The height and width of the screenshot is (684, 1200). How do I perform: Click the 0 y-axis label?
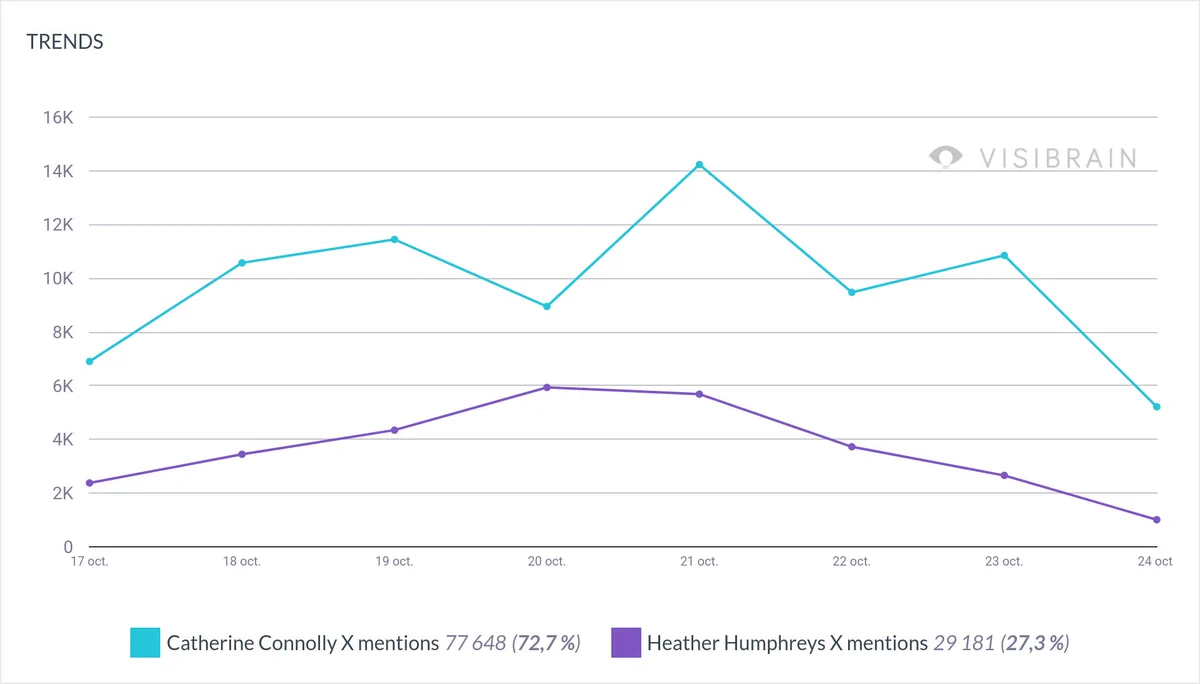pyautogui.click(x=69, y=548)
